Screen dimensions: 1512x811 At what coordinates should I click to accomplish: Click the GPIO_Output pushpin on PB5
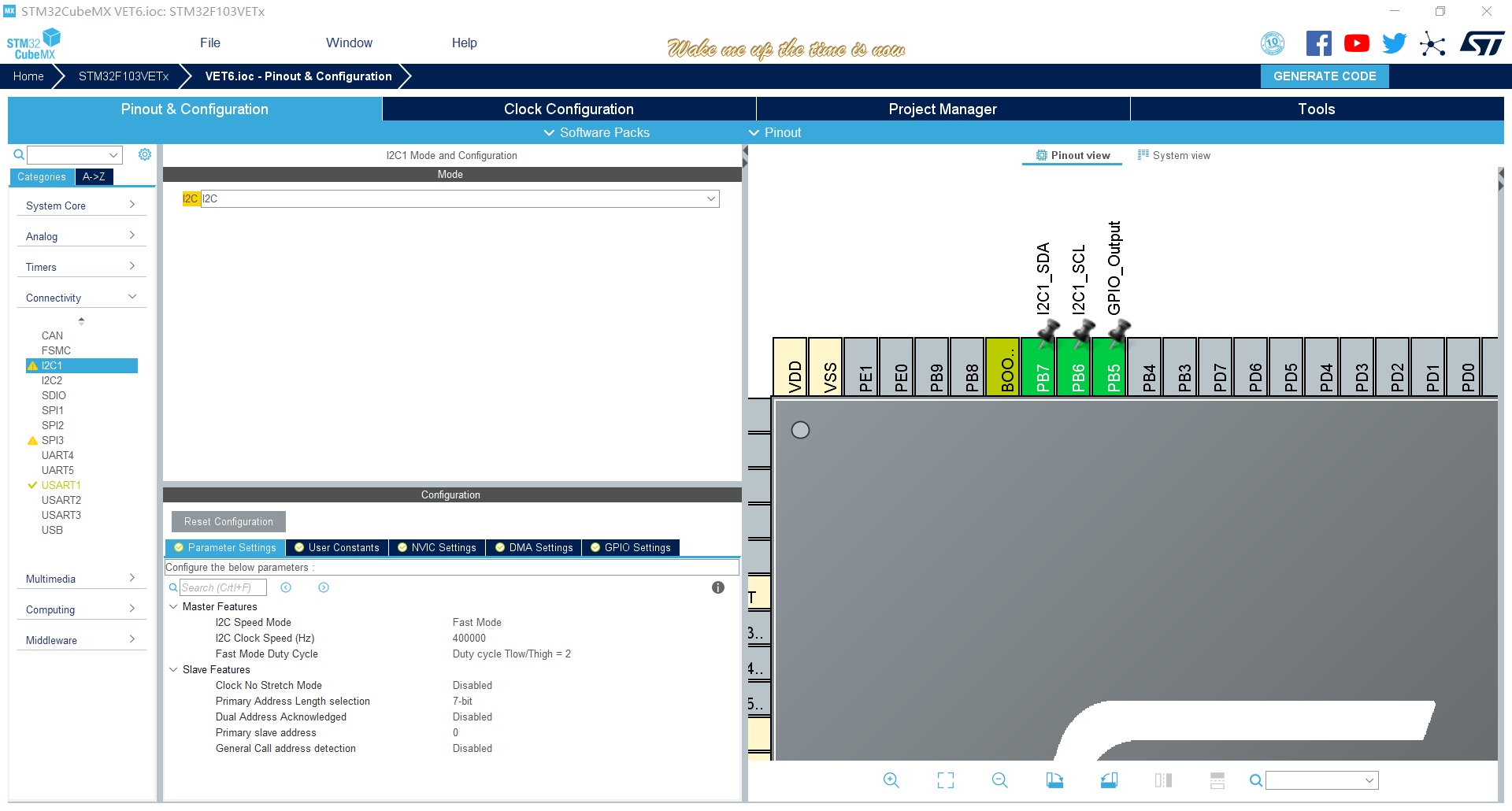click(1118, 333)
